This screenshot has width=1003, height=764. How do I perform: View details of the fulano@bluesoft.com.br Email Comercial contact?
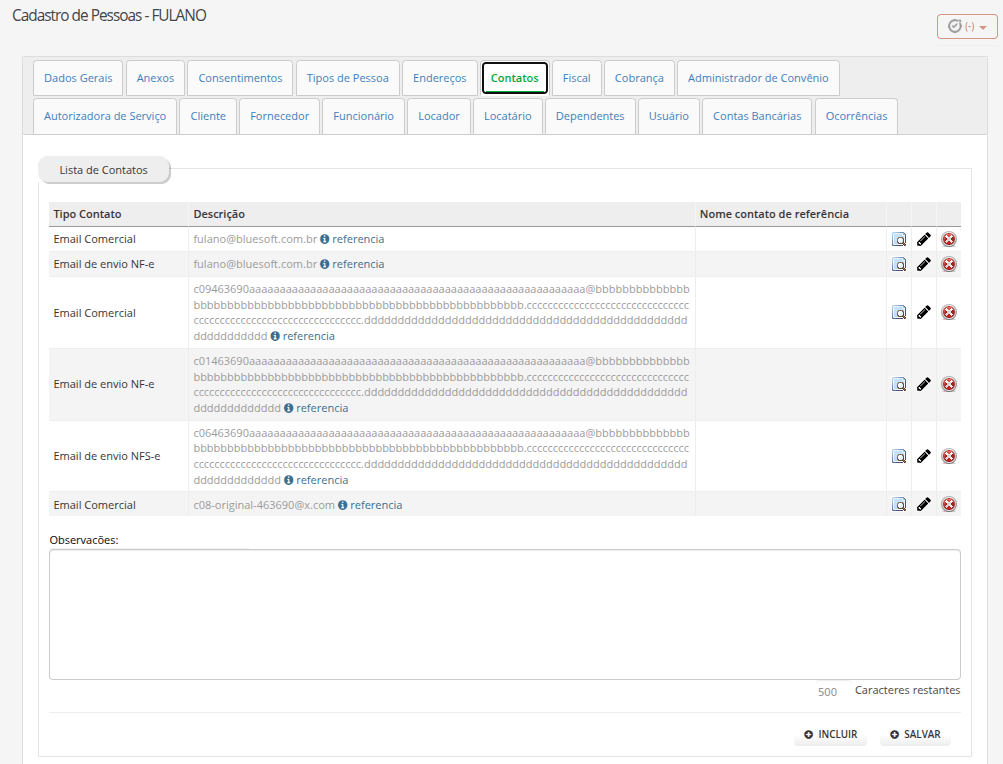899,239
